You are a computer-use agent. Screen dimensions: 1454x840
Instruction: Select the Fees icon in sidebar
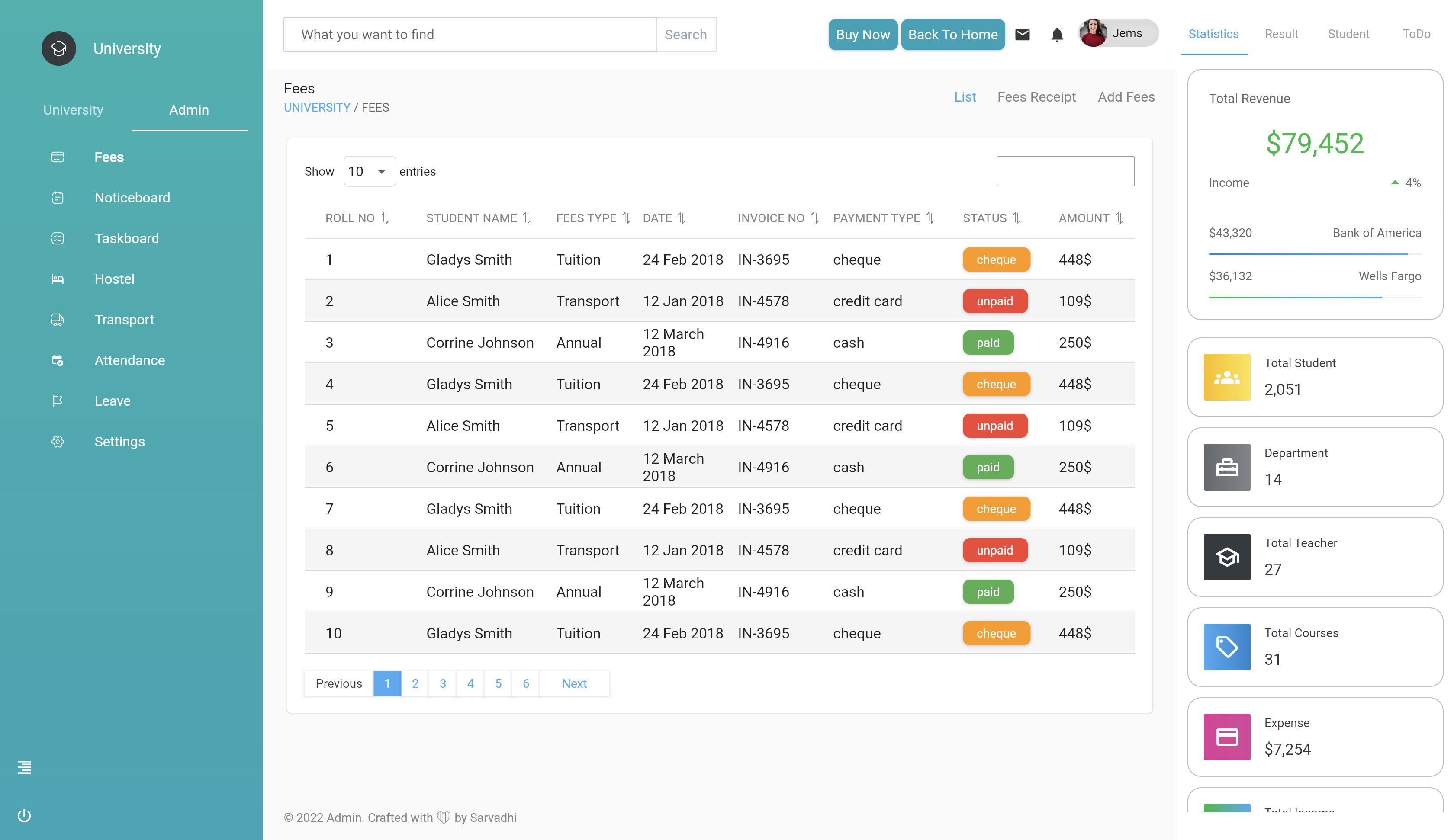click(x=58, y=157)
